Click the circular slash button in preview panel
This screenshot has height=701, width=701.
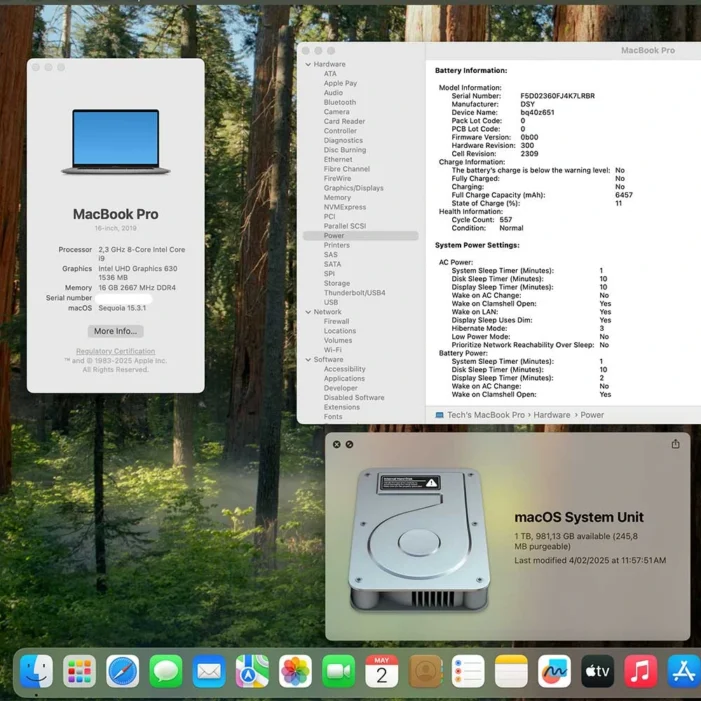tap(349, 444)
